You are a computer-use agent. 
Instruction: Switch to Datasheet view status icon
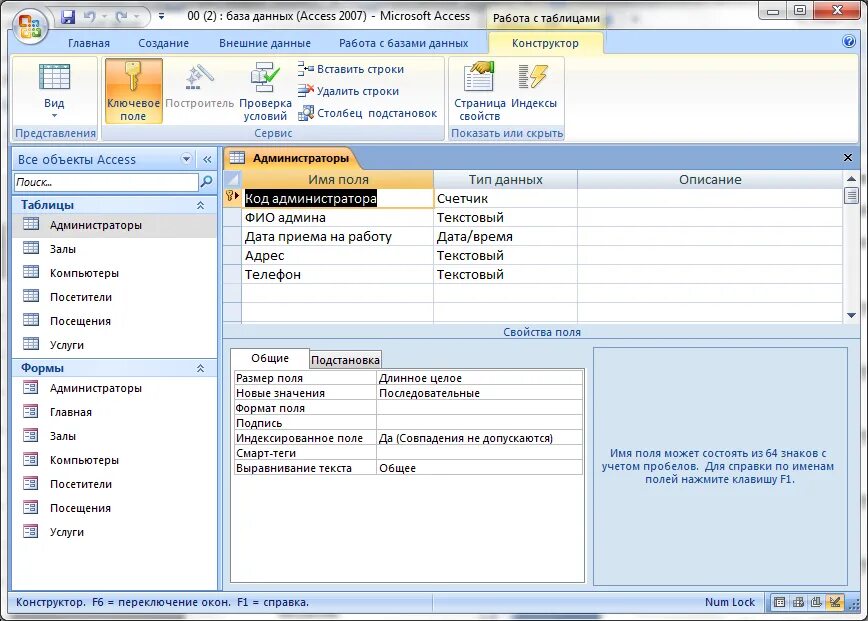(x=779, y=602)
